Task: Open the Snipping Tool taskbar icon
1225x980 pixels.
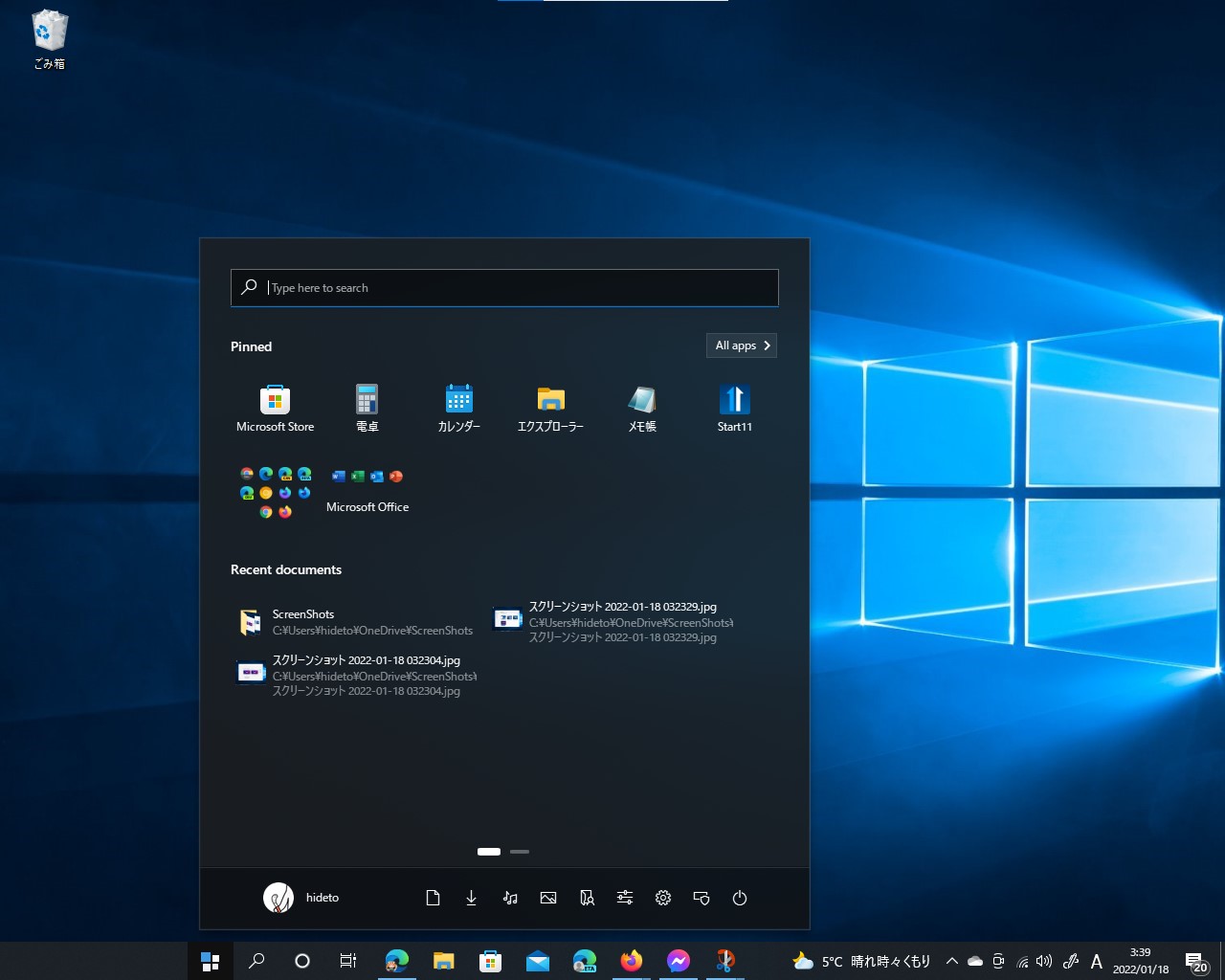Action: 724,961
